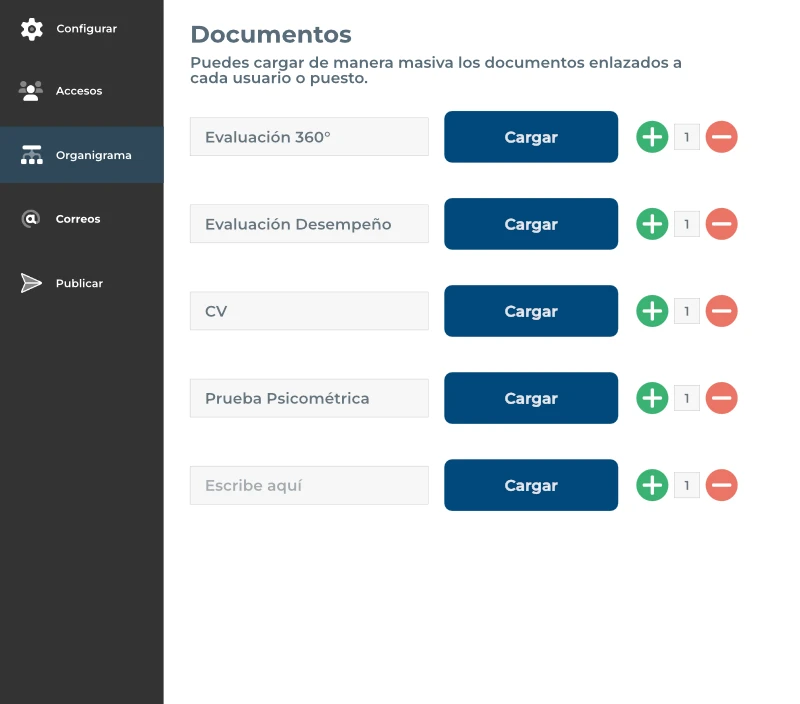Select the Organigrama chart icon
This screenshot has height=704, width=800.
[x=31, y=155]
